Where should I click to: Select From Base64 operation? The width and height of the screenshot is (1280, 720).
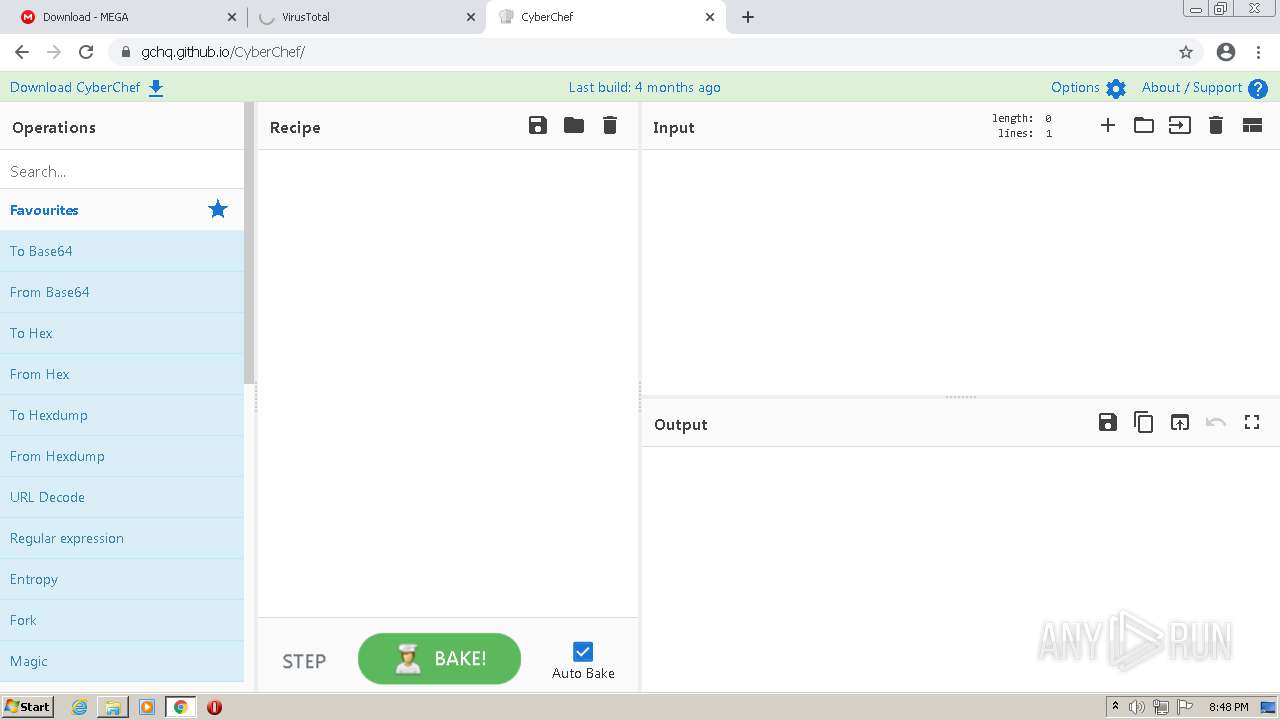122,292
